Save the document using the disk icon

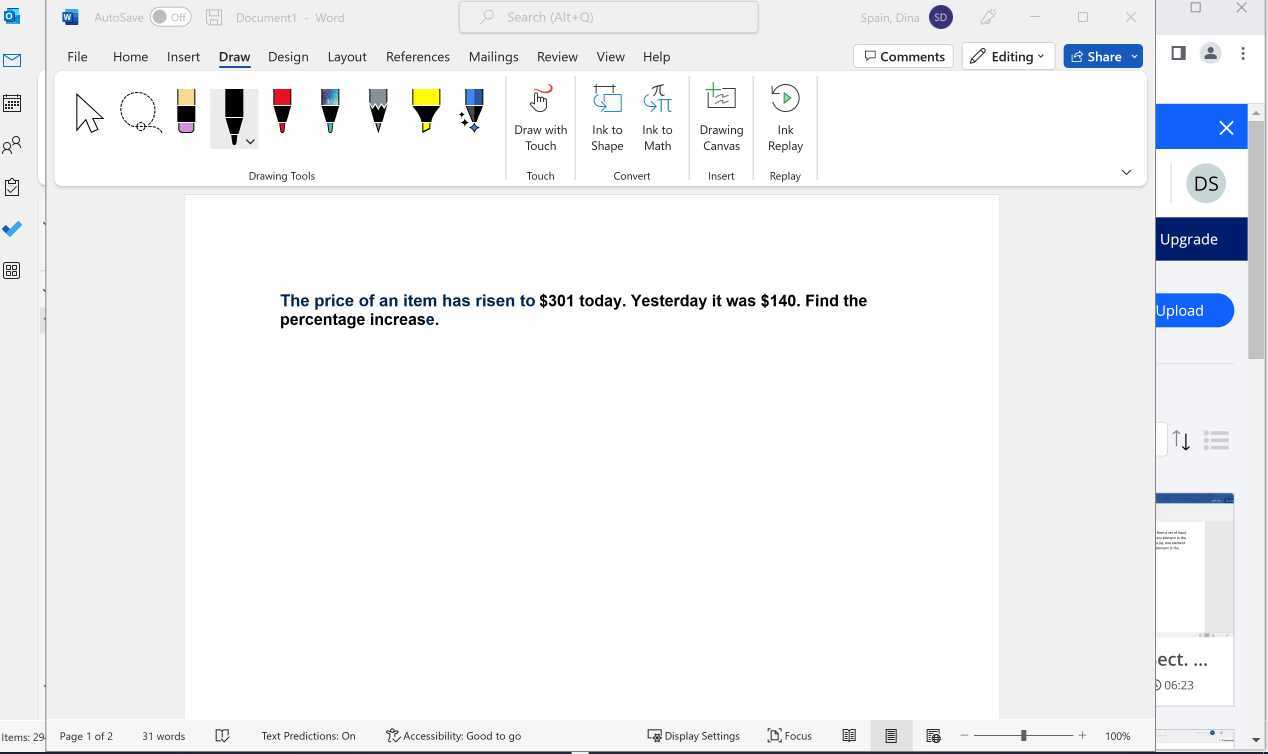coord(214,17)
